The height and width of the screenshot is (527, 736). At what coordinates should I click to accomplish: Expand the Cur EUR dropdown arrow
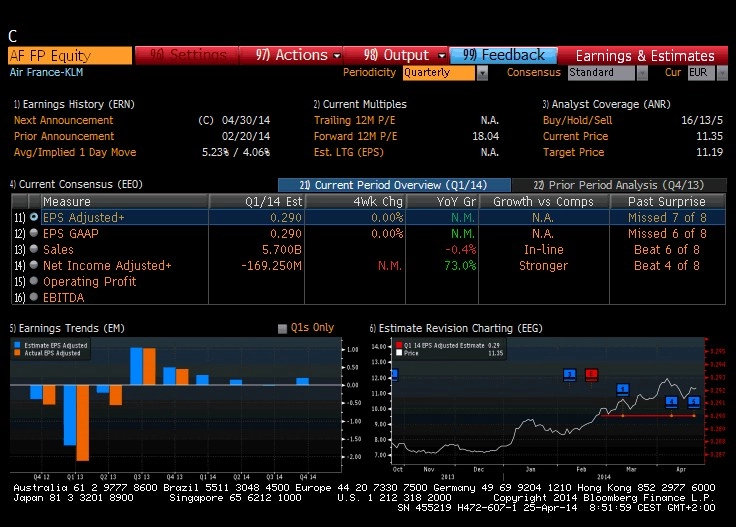[722, 73]
